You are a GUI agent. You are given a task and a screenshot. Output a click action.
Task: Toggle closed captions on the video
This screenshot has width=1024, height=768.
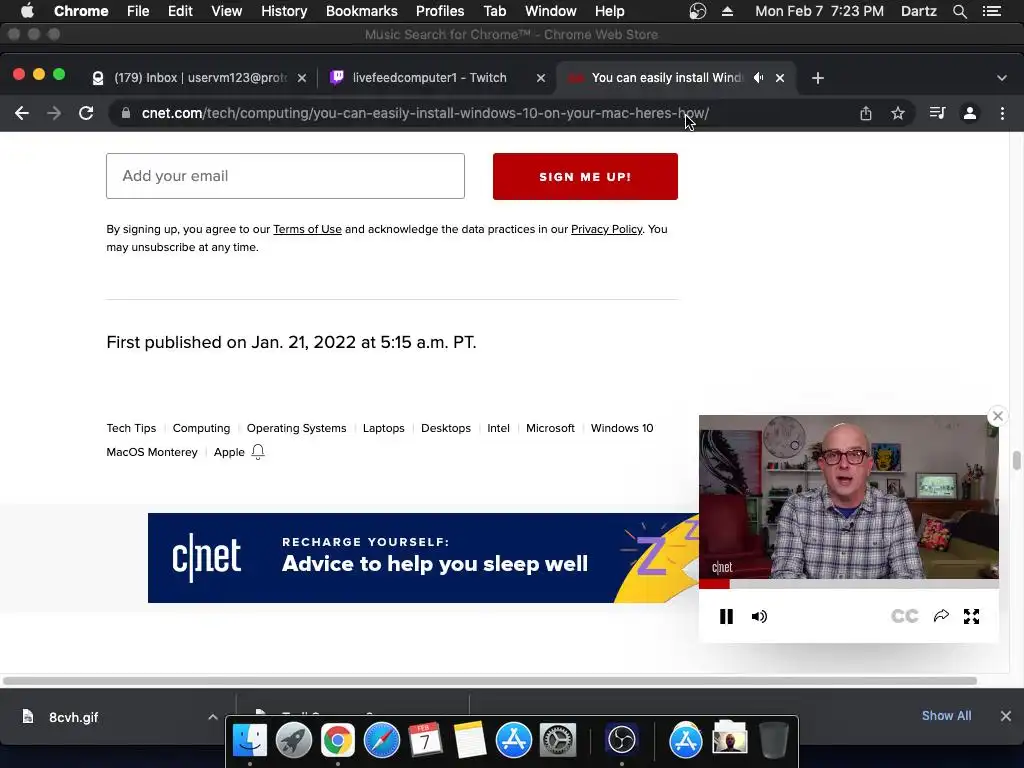pyautogui.click(x=904, y=616)
